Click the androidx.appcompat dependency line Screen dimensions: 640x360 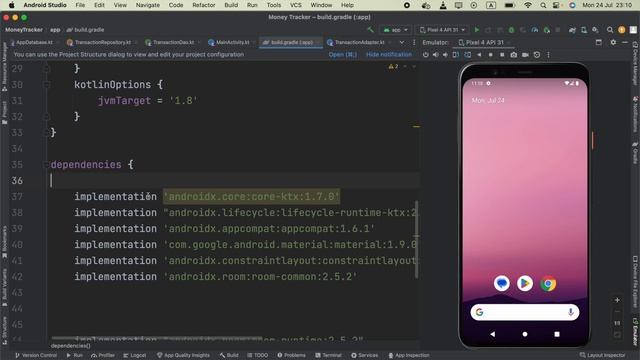pos(224,229)
